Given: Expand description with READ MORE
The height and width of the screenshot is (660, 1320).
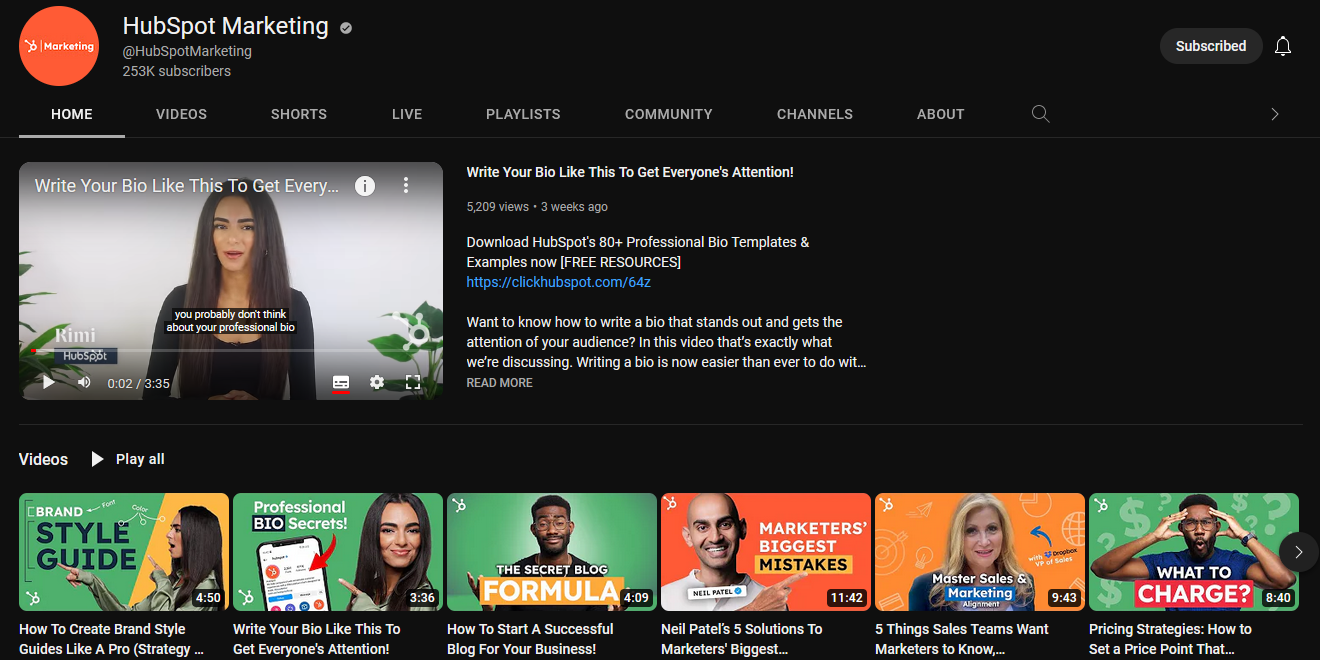Looking at the screenshot, I should point(499,383).
